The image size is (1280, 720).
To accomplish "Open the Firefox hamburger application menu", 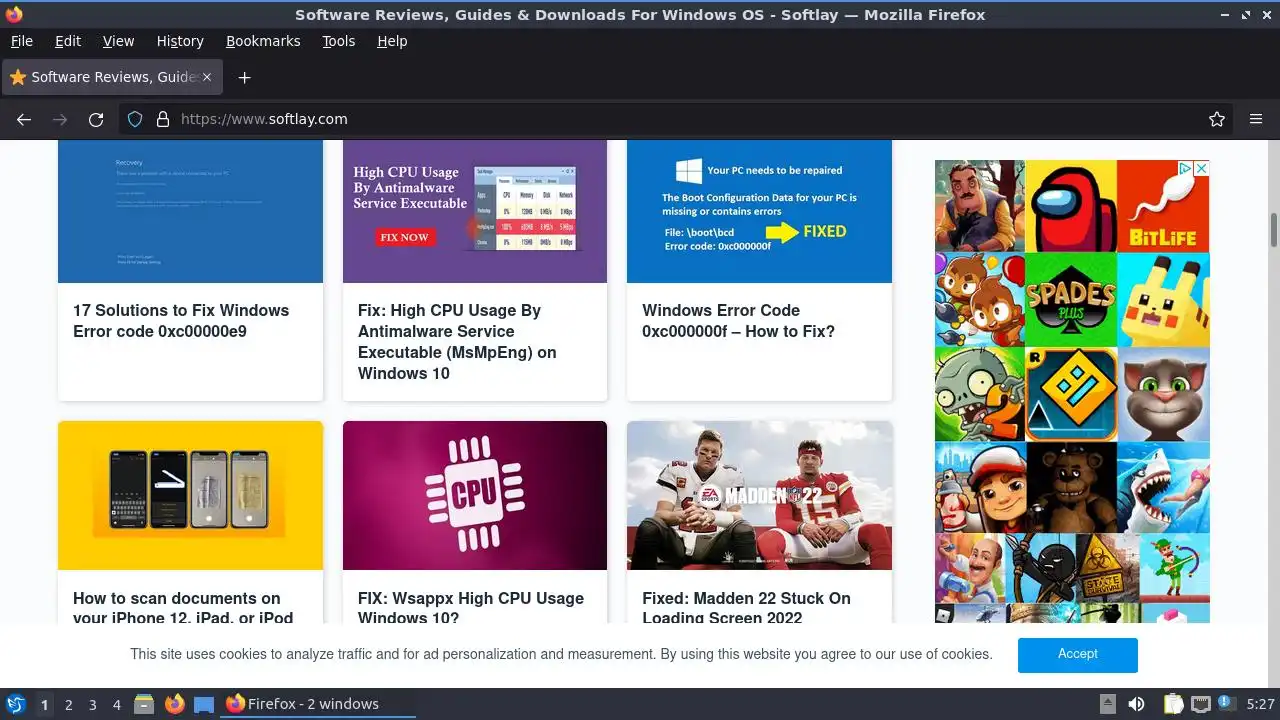I will click(x=1256, y=119).
